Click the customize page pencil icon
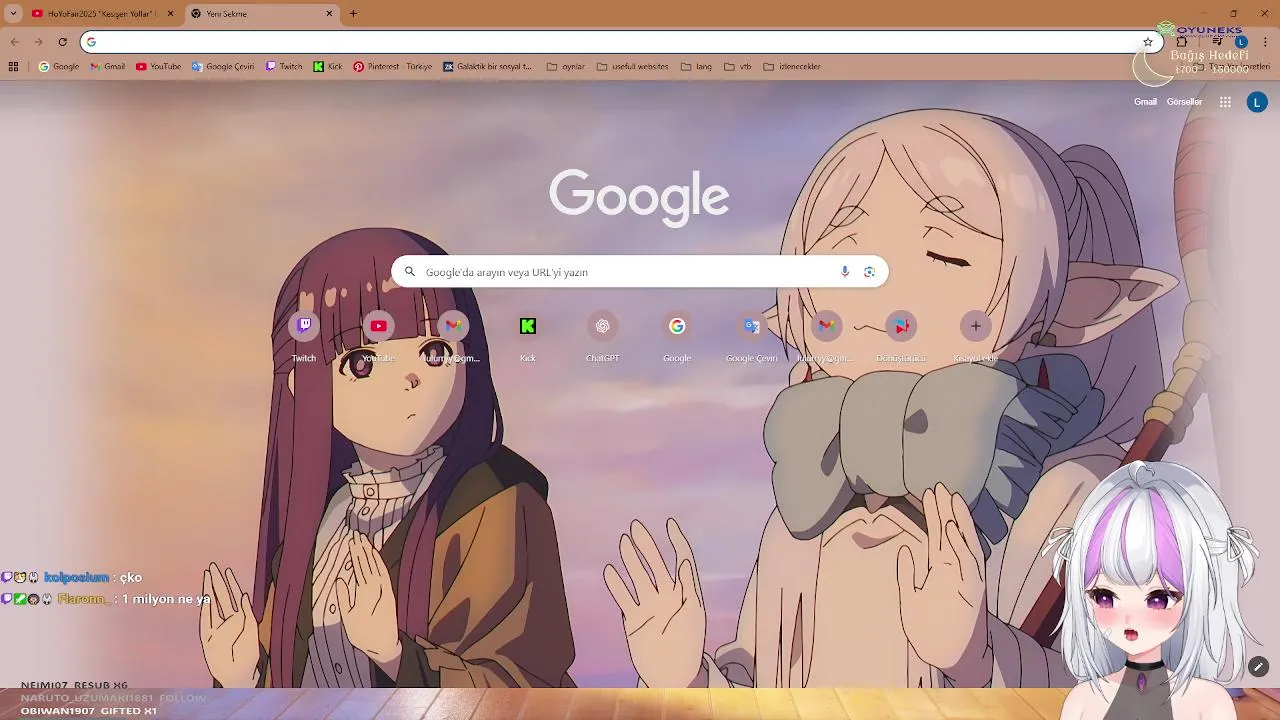The height and width of the screenshot is (720, 1280). coord(1258,667)
